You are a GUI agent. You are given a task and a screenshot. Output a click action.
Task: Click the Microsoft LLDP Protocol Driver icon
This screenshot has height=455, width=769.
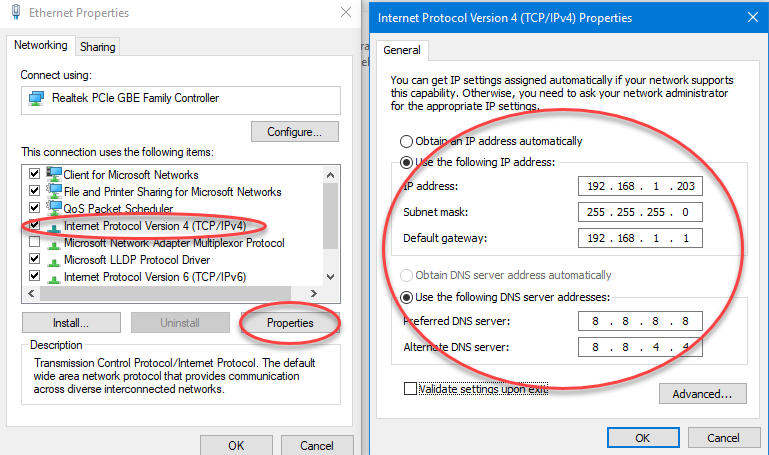[x=53, y=260]
